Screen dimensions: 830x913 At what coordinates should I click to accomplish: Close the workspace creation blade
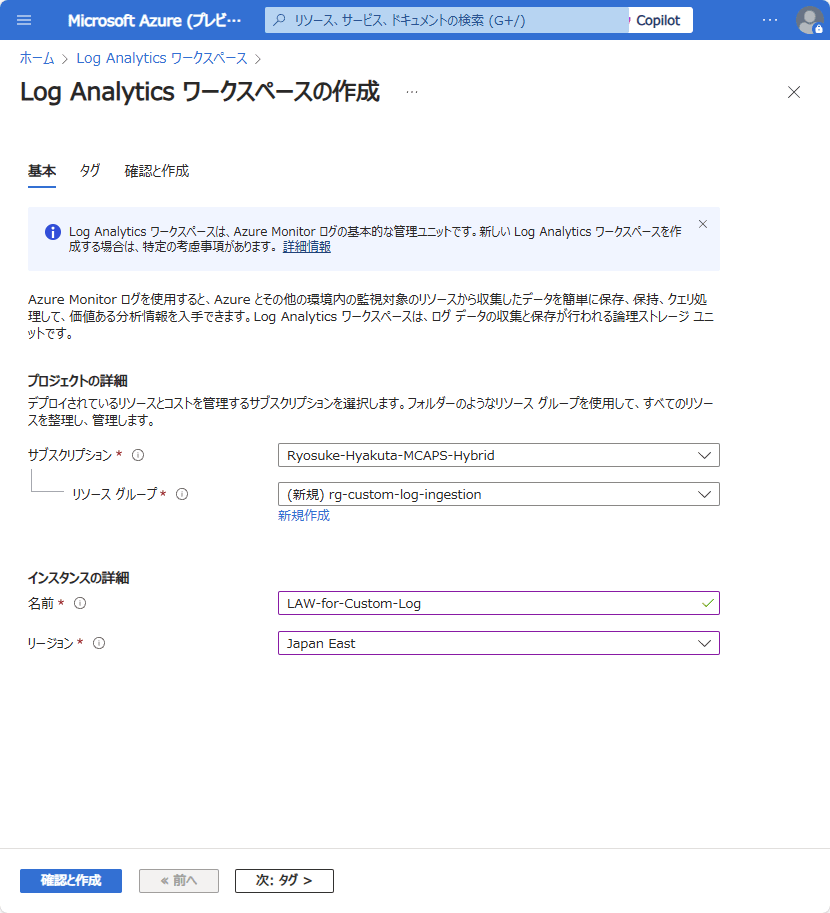[793, 92]
